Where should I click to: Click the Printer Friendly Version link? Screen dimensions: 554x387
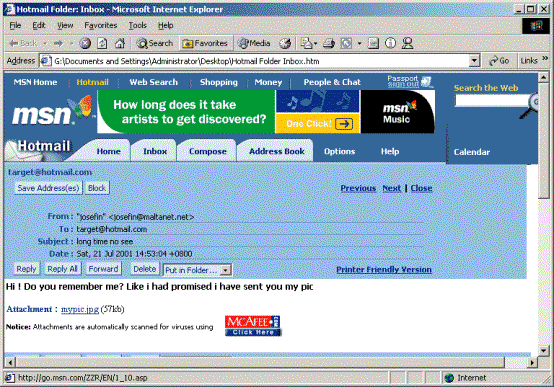[384, 270]
